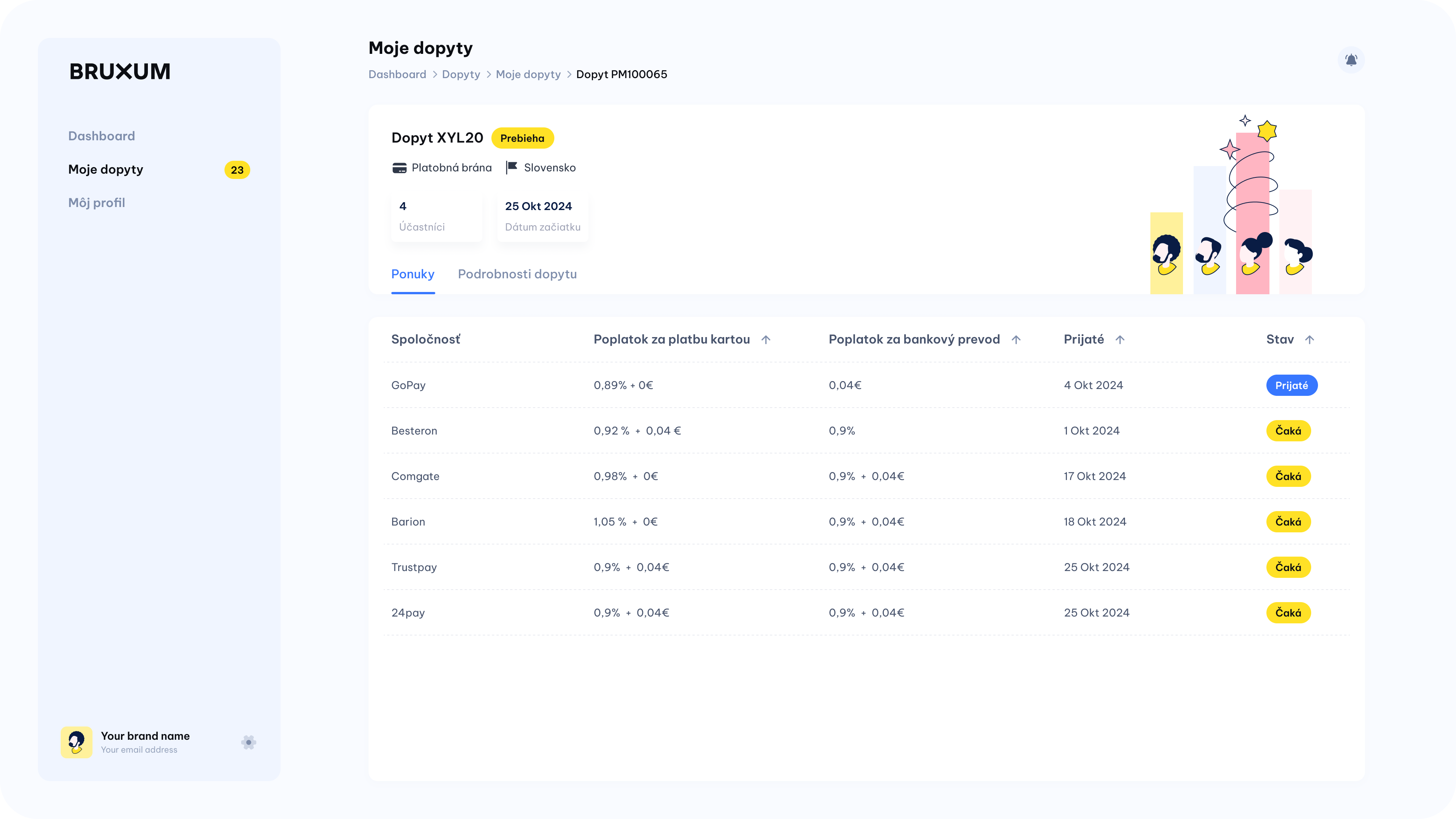Open settings gear next to brand name
1456x819 pixels.
249,742
